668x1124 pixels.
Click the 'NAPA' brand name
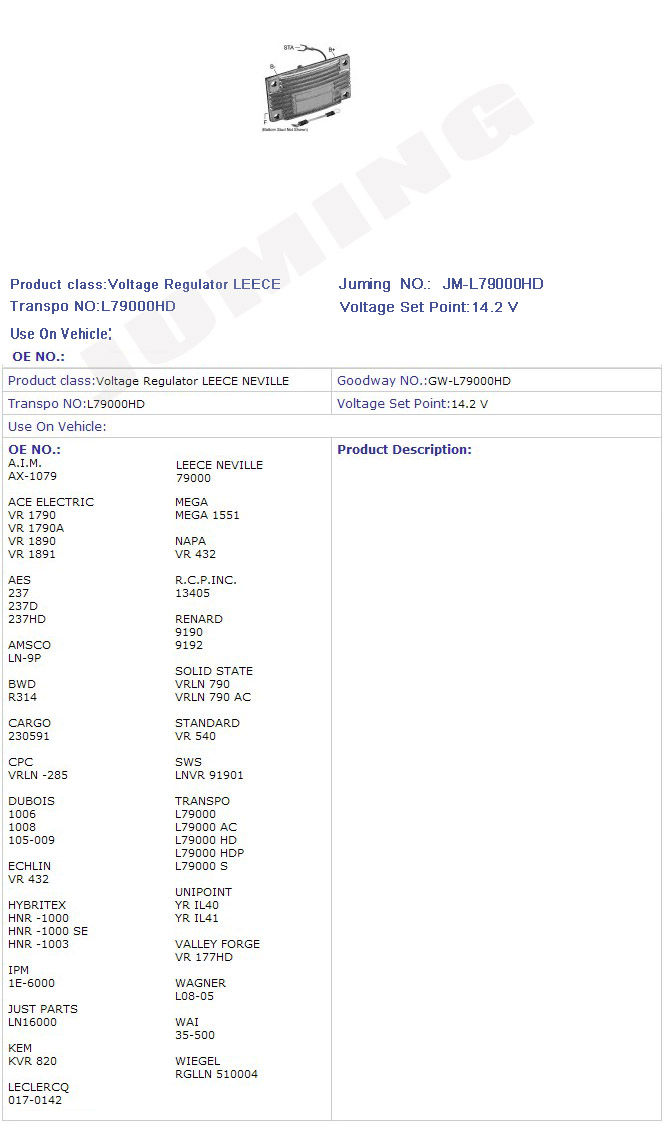(x=191, y=541)
